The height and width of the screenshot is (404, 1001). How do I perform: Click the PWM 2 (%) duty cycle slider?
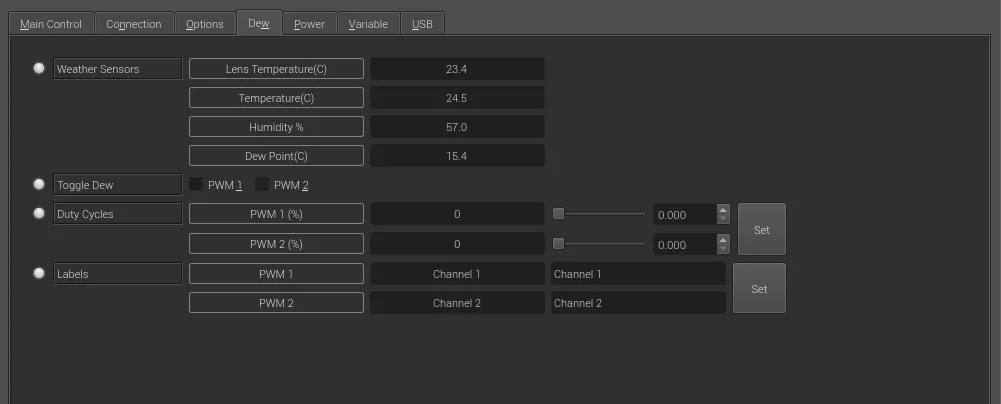pos(599,243)
